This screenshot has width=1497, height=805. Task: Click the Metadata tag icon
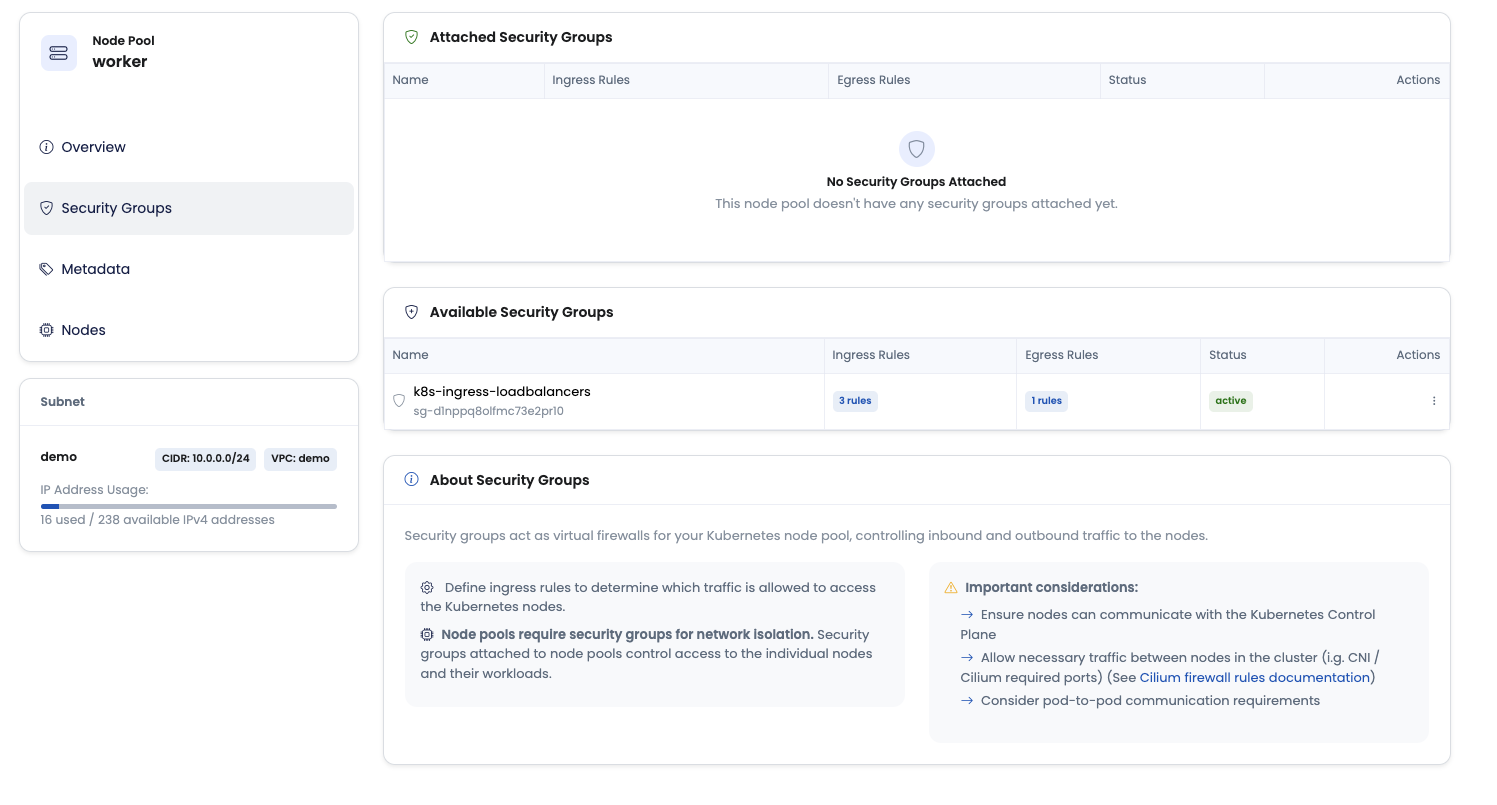coord(46,269)
